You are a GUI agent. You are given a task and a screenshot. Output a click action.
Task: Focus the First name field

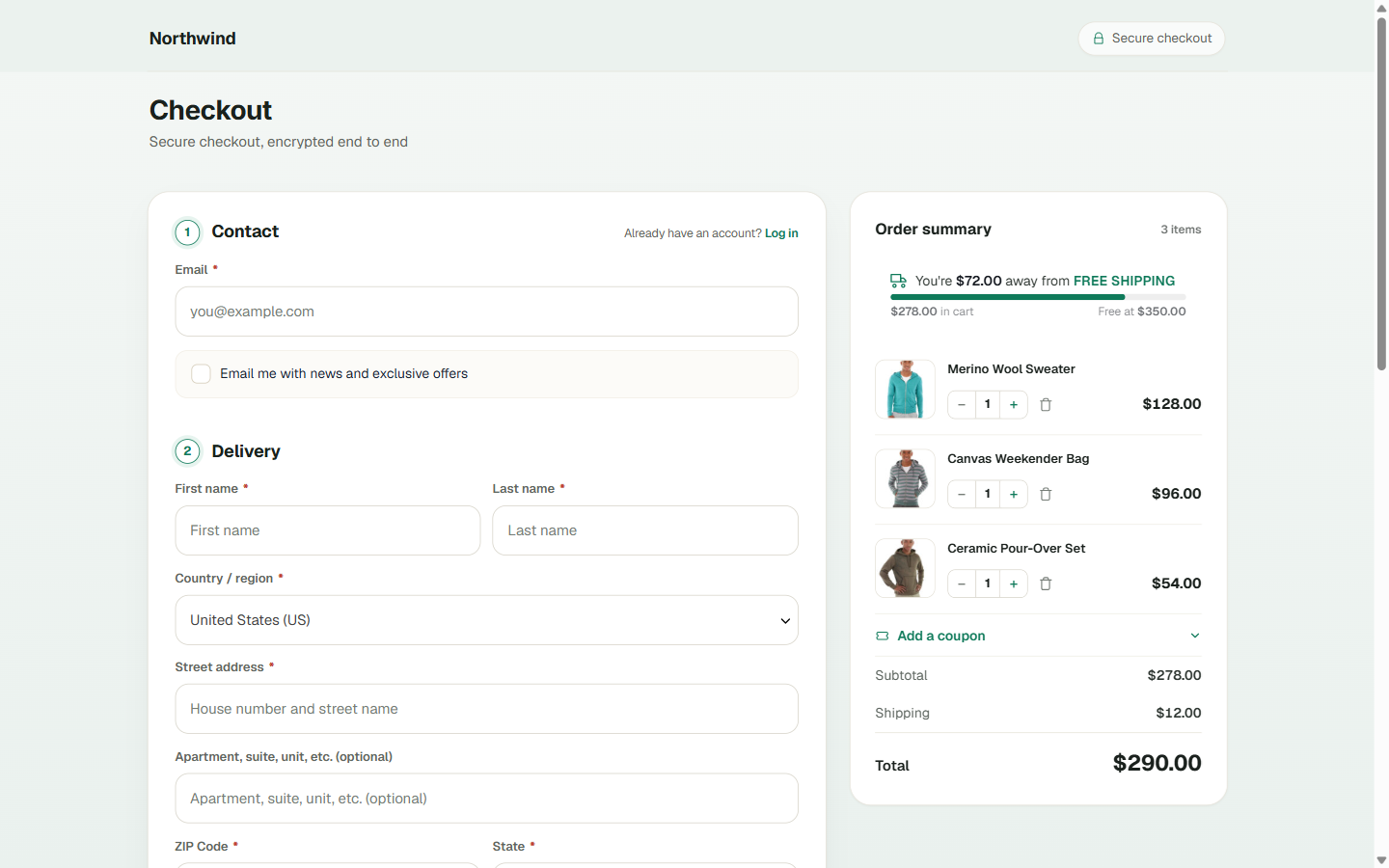coord(328,530)
